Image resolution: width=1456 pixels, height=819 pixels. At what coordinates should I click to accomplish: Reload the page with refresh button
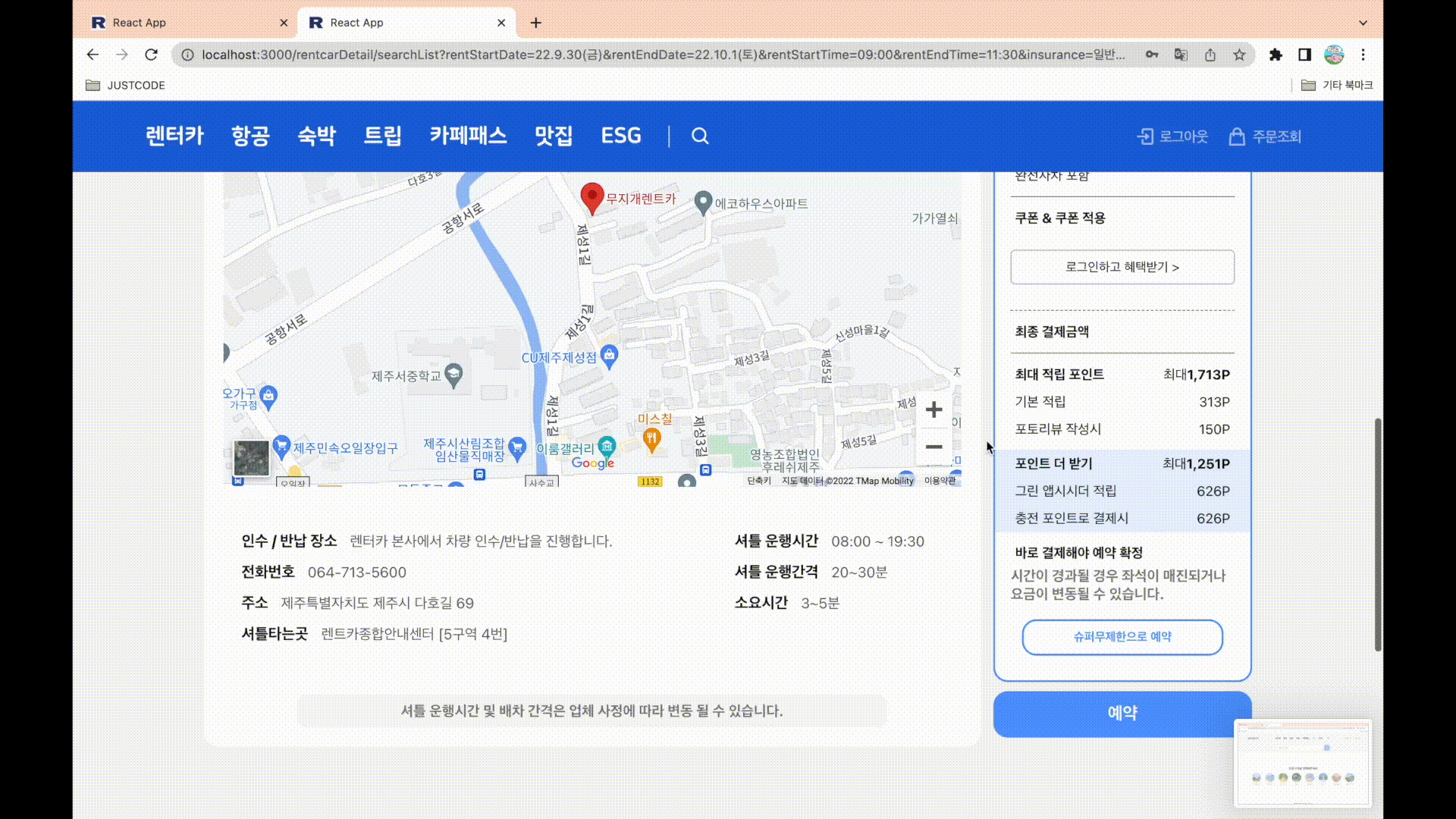pyautogui.click(x=151, y=55)
